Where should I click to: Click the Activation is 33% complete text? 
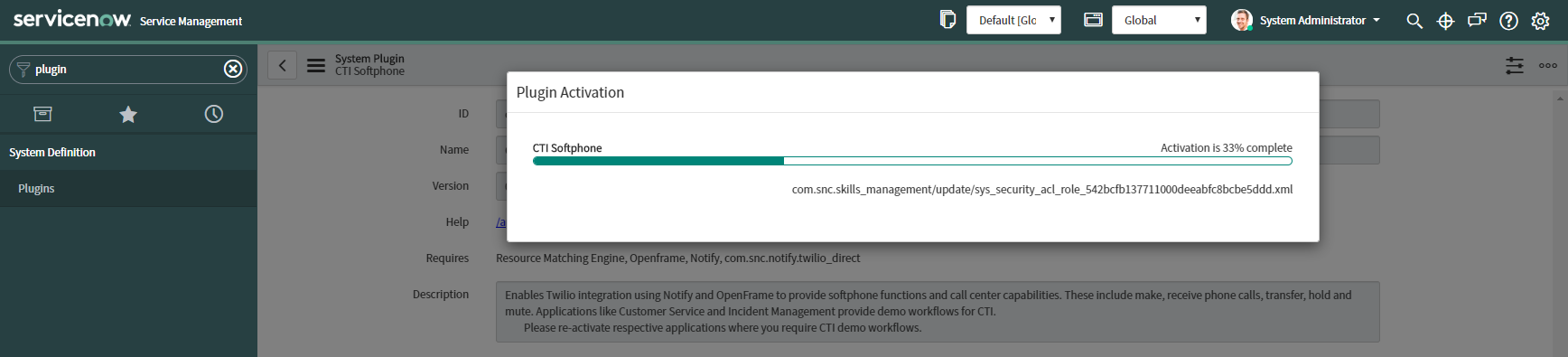pyautogui.click(x=1227, y=148)
